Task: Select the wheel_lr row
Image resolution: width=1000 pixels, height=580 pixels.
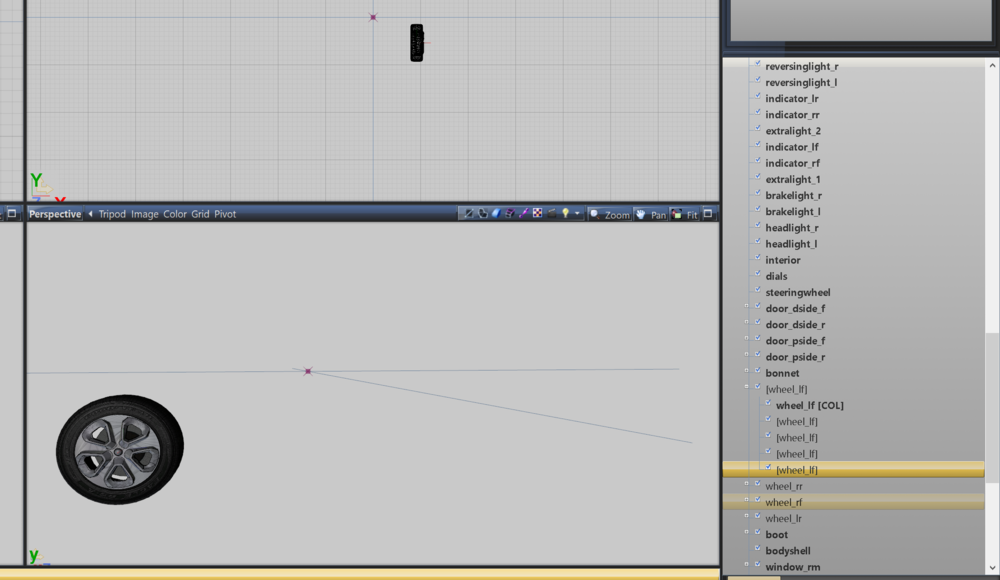Action: [x=853, y=518]
